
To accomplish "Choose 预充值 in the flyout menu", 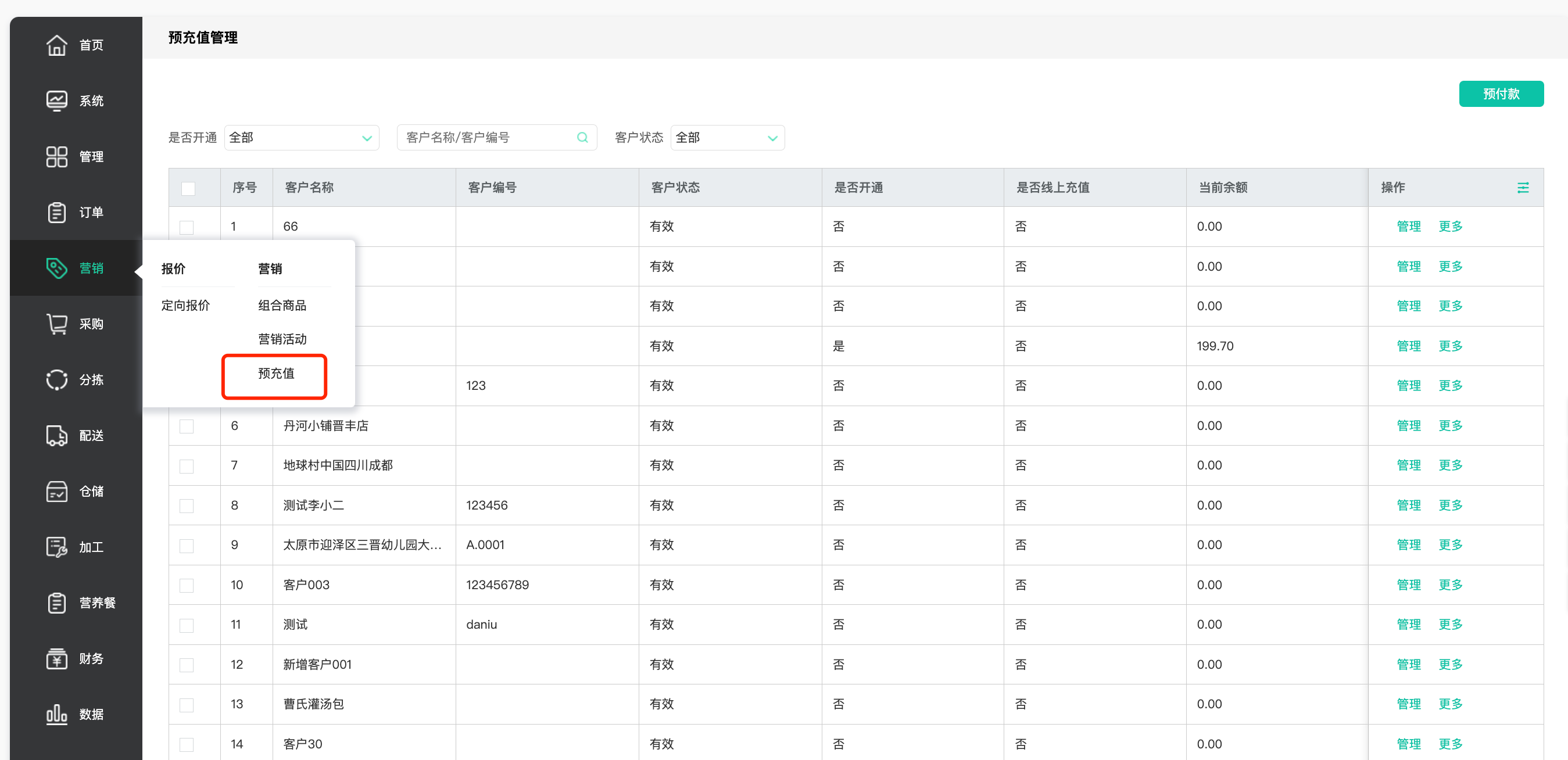I will coord(275,373).
